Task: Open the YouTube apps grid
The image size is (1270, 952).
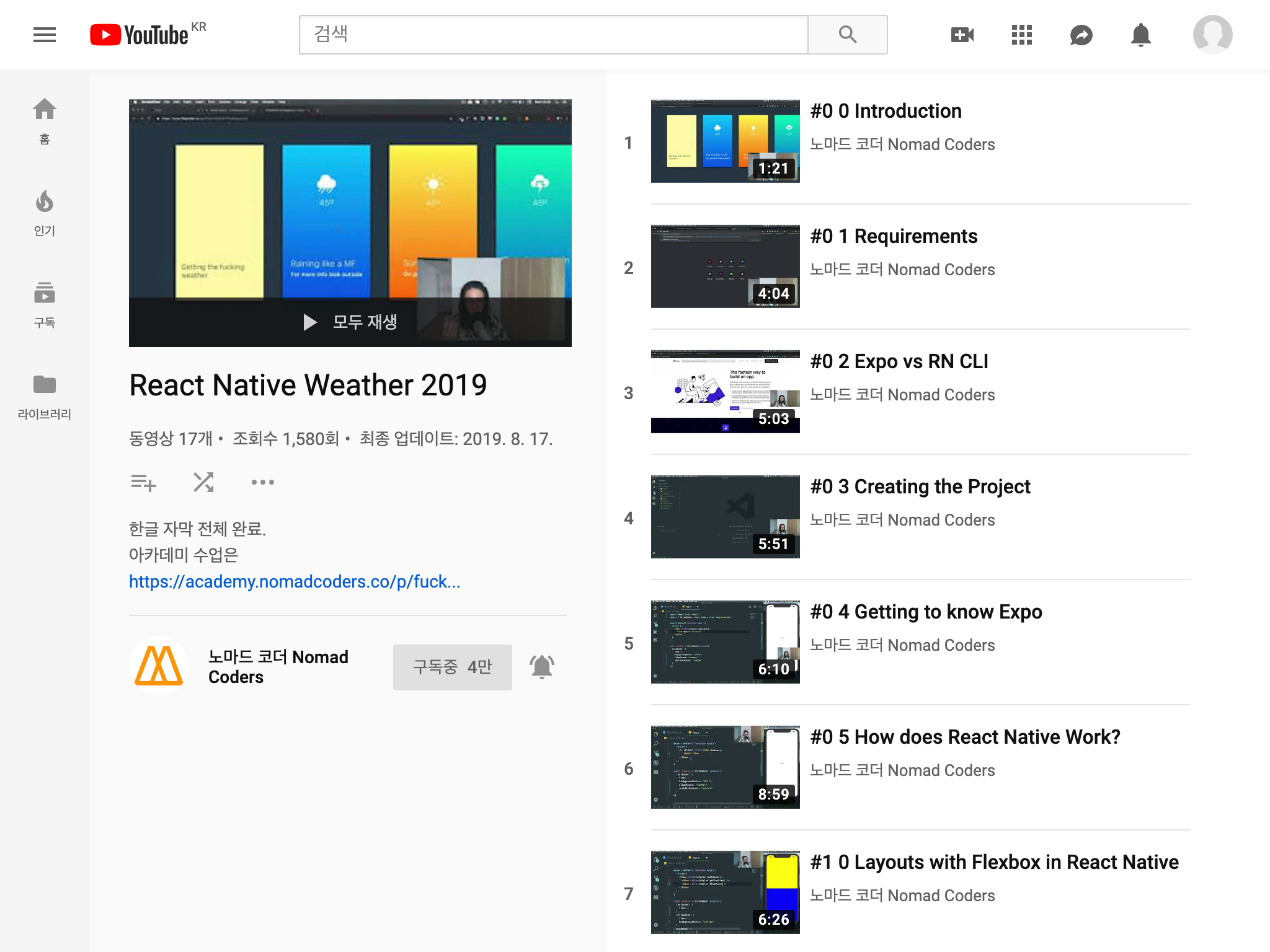Action: pyautogui.click(x=1021, y=35)
